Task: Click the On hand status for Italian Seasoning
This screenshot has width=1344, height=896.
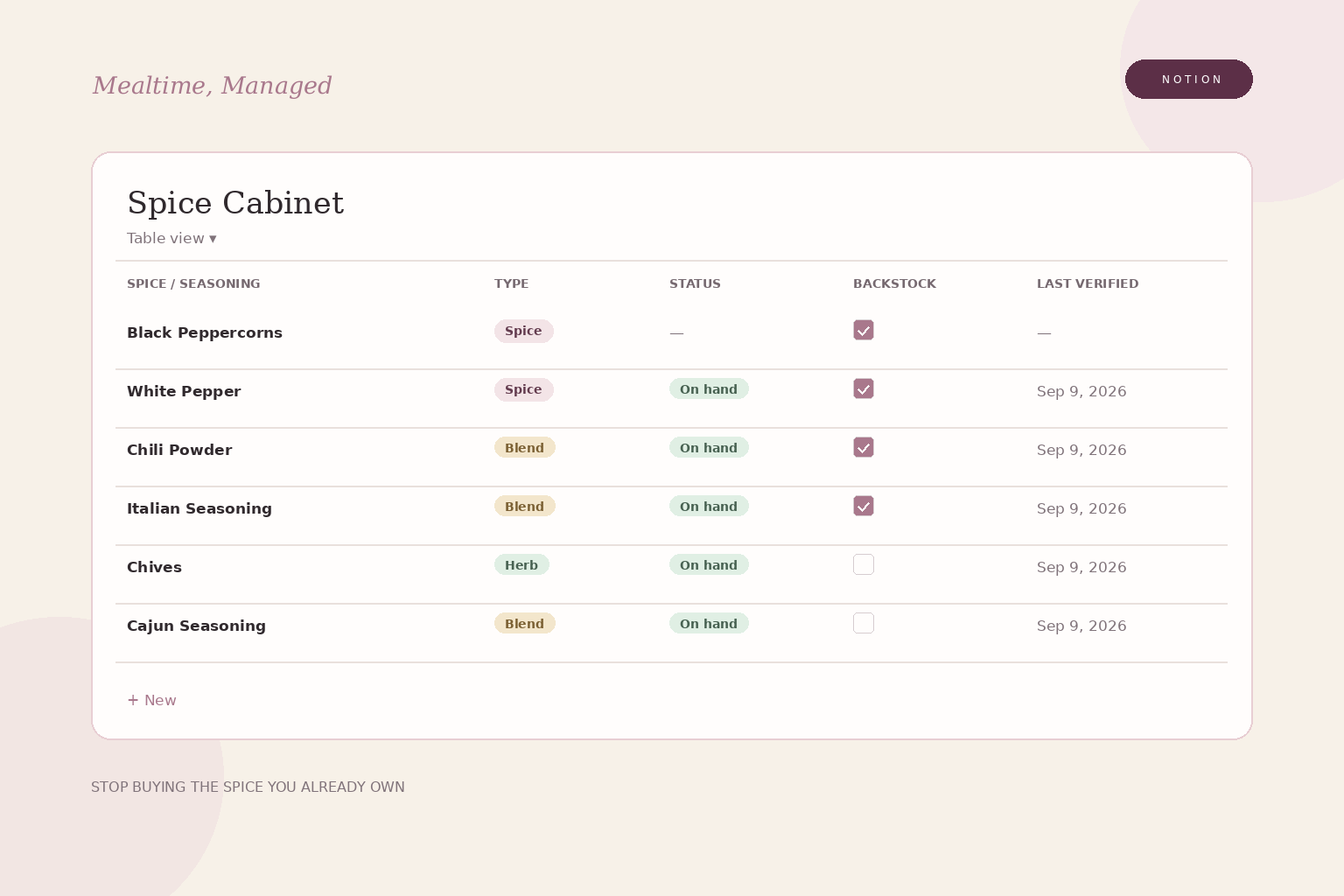Action: (709, 507)
